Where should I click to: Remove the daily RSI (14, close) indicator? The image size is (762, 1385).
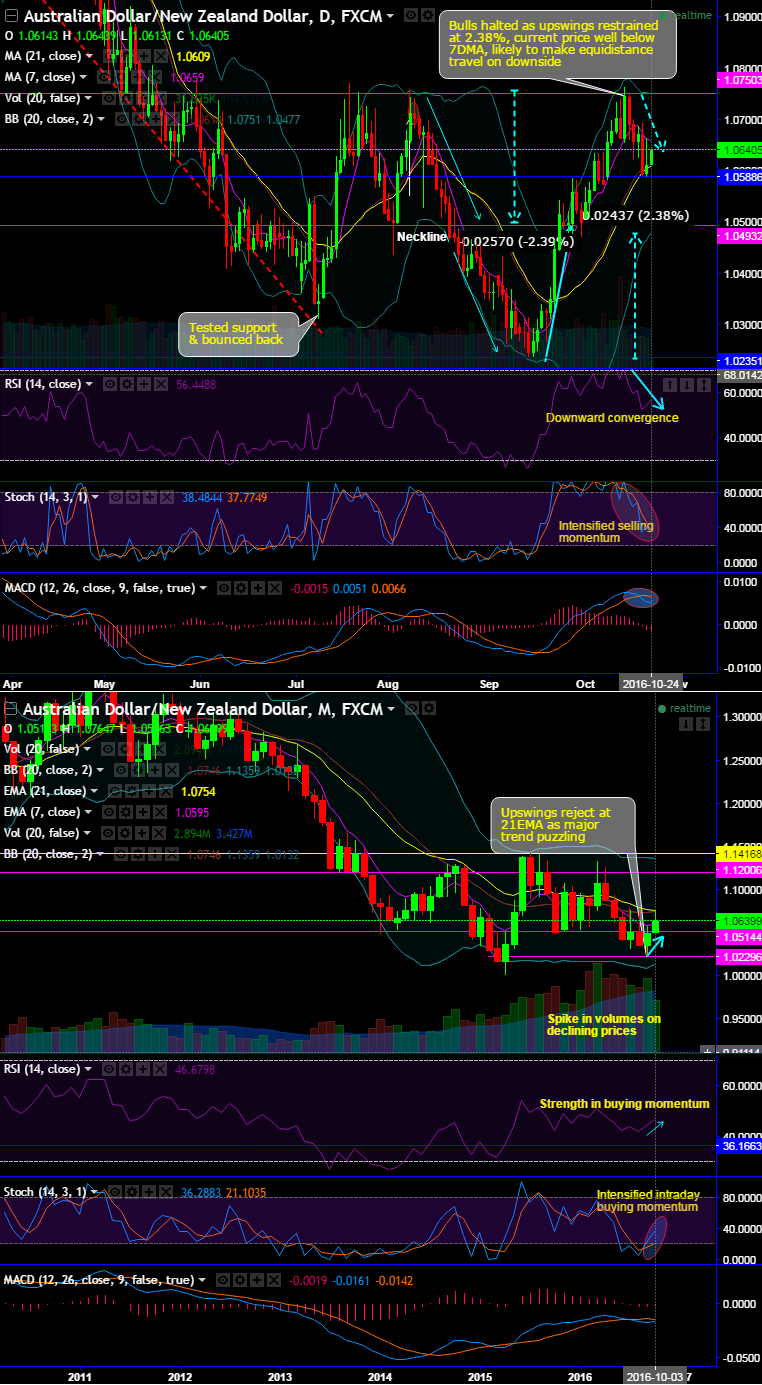[x=161, y=384]
